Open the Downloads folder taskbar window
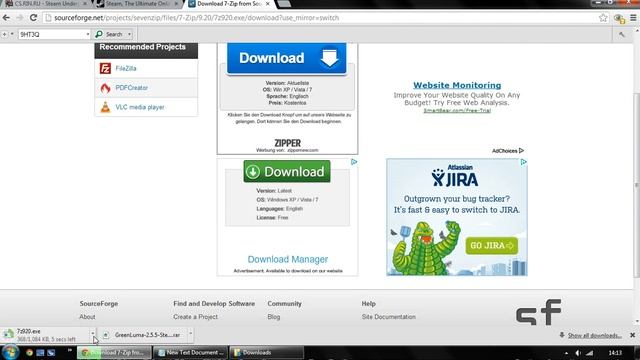 (x=267, y=353)
